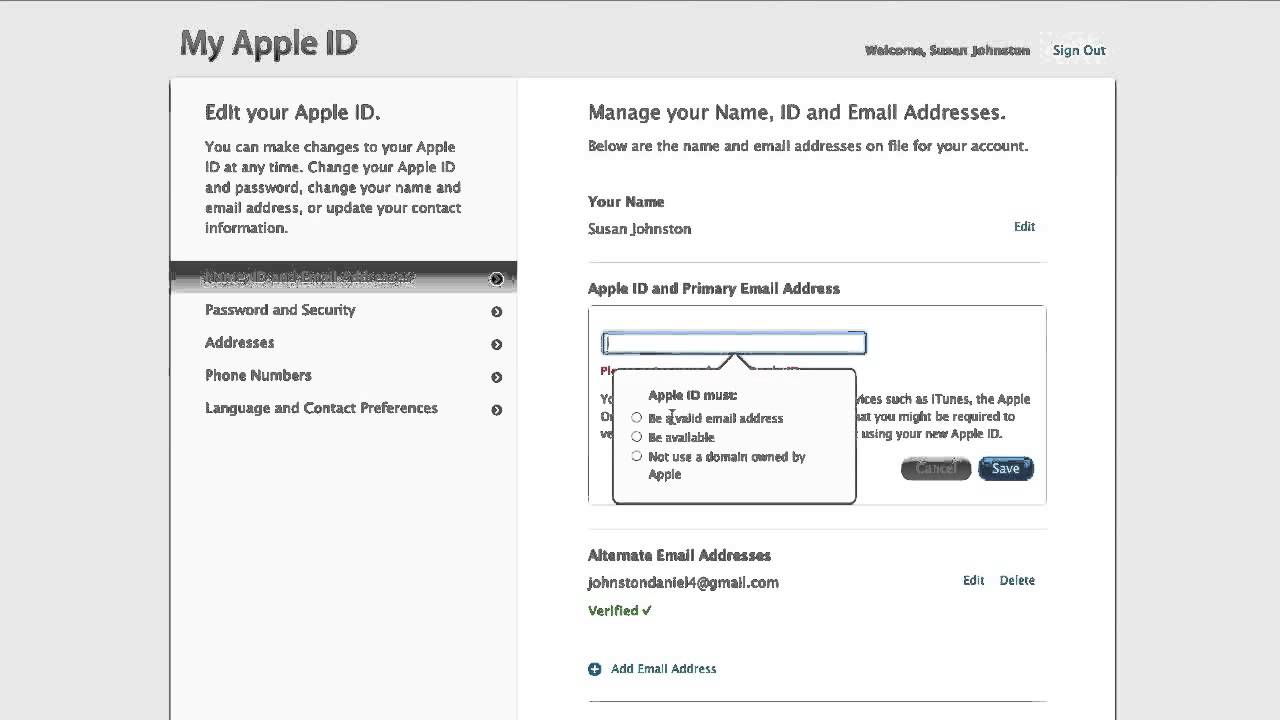
Task: Delete the alternate email address
Action: pyautogui.click(x=1017, y=580)
